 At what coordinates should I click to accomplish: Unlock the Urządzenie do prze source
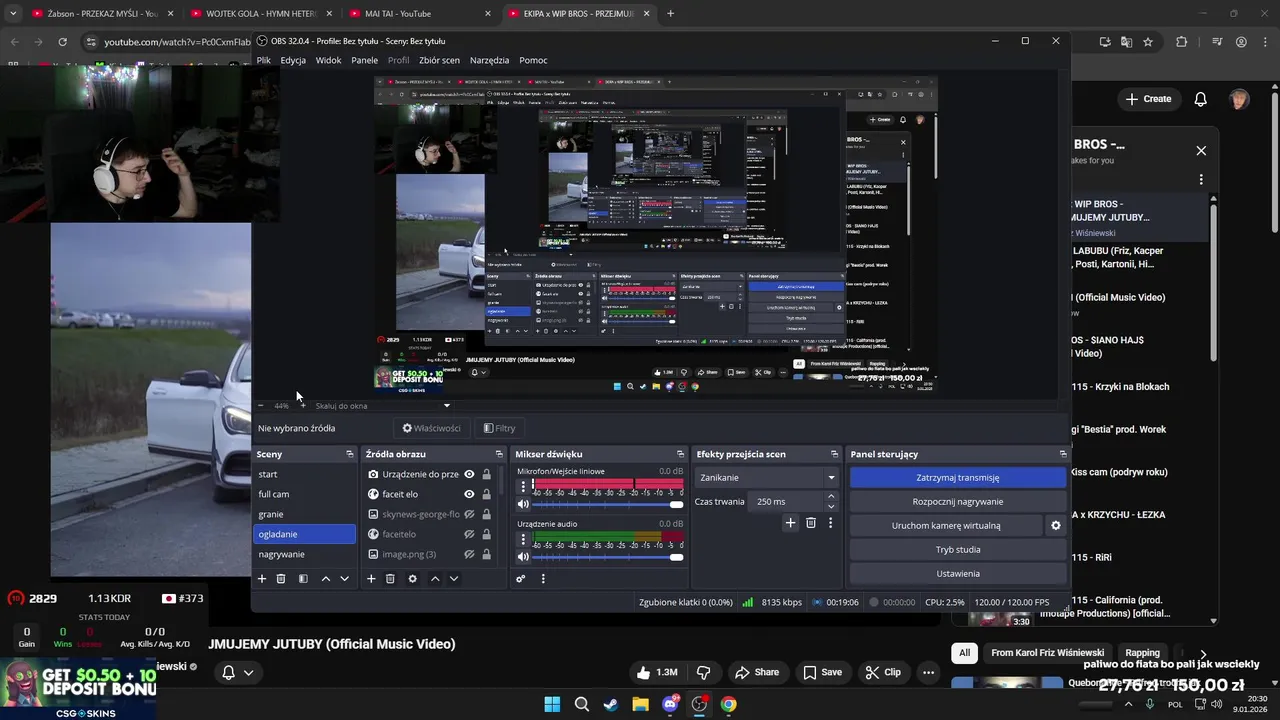coord(487,474)
